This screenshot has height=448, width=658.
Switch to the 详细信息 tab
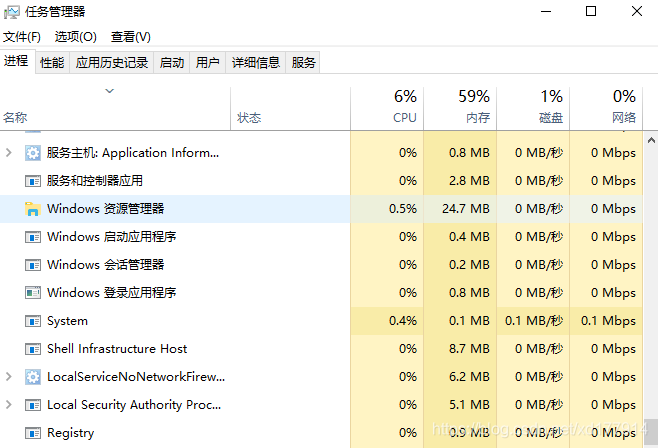click(x=256, y=63)
